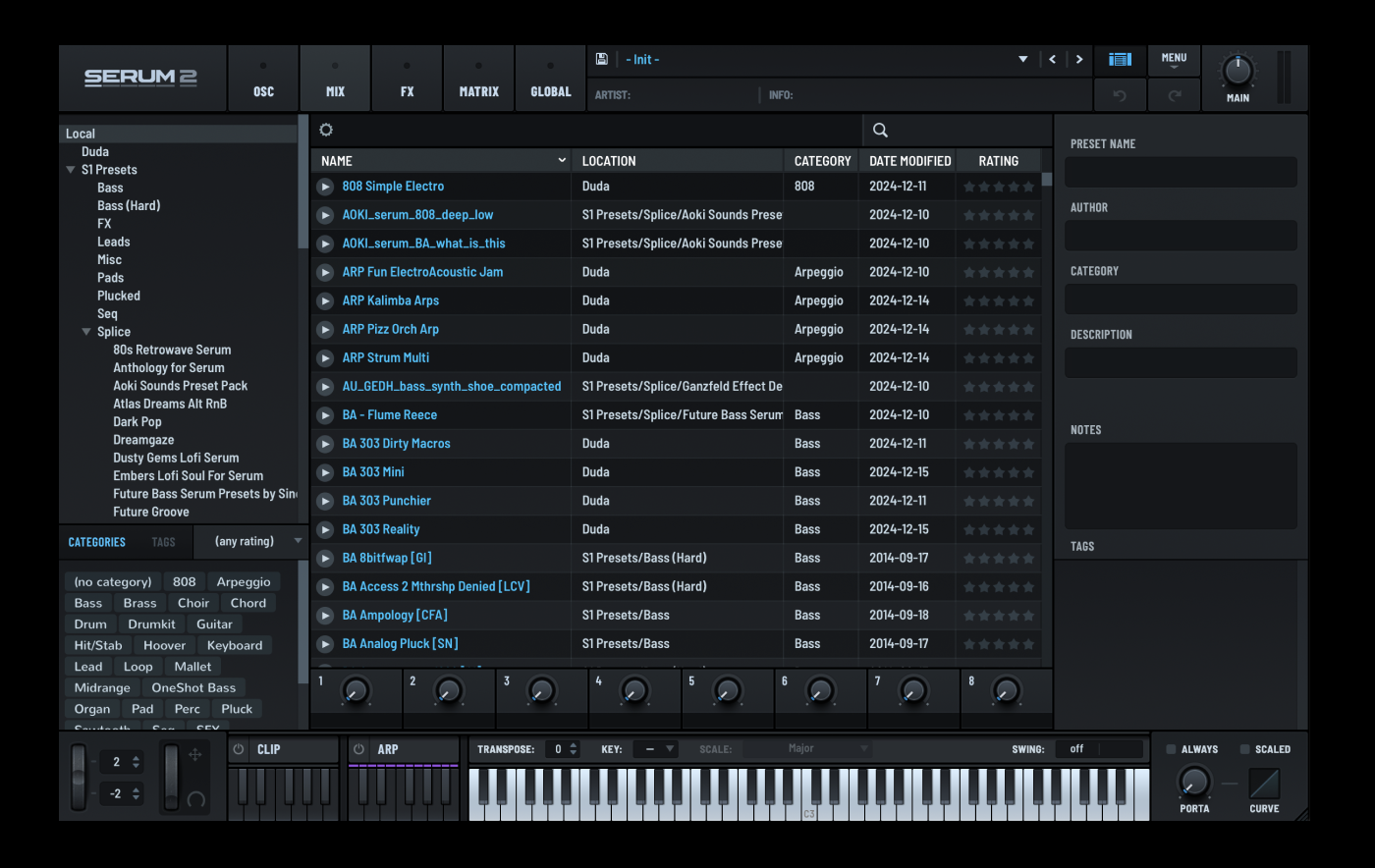The width and height of the screenshot is (1375, 868).
Task: Open the preset name dropdown arrow
Action: click(x=1022, y=59)
